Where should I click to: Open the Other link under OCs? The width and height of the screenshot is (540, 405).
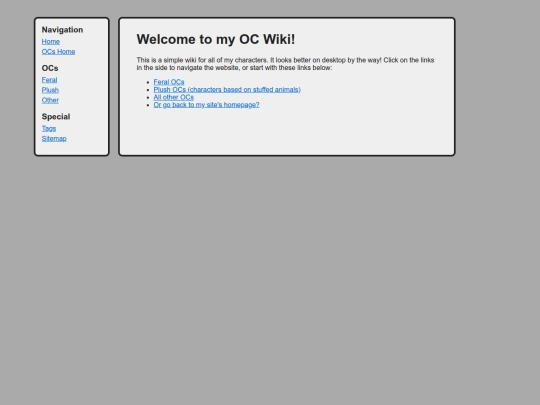(x=50, y=100)
